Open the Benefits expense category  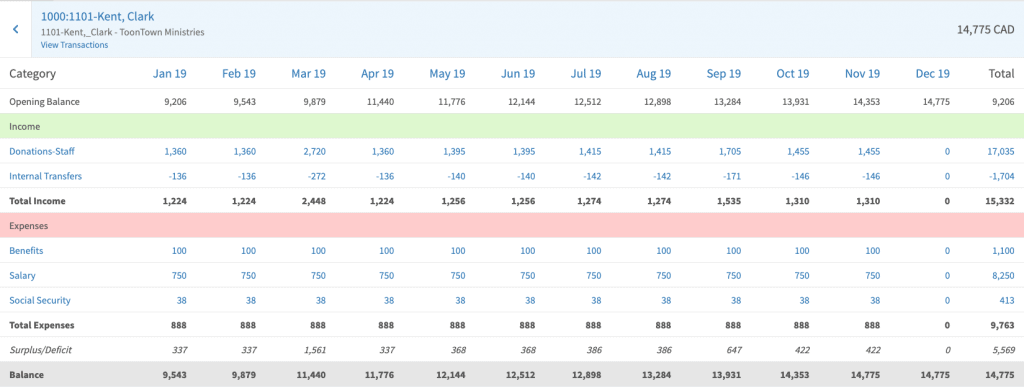point(26,251)
